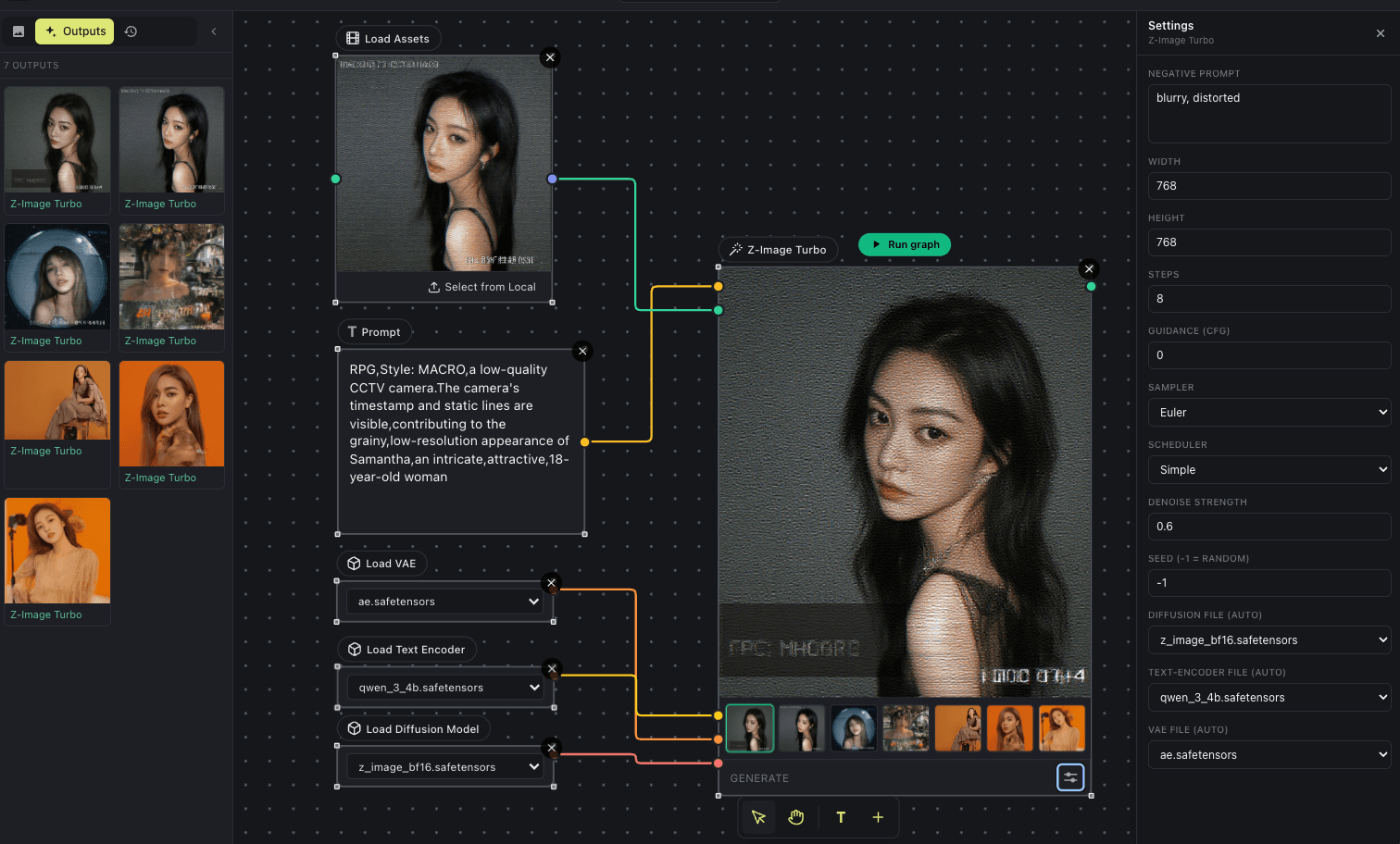Screen dimensions: 1400x844
Task: Collapse the left outputs sidebar
Action: [214, 31]
